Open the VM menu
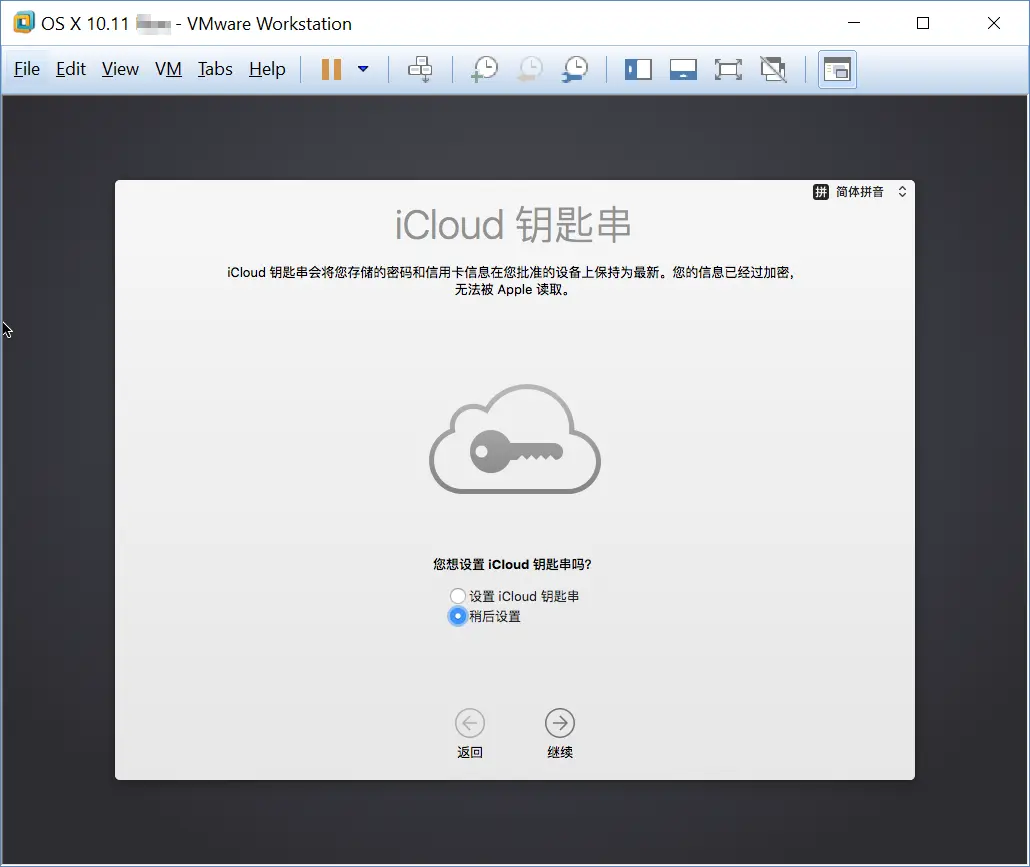 (168, 69)
